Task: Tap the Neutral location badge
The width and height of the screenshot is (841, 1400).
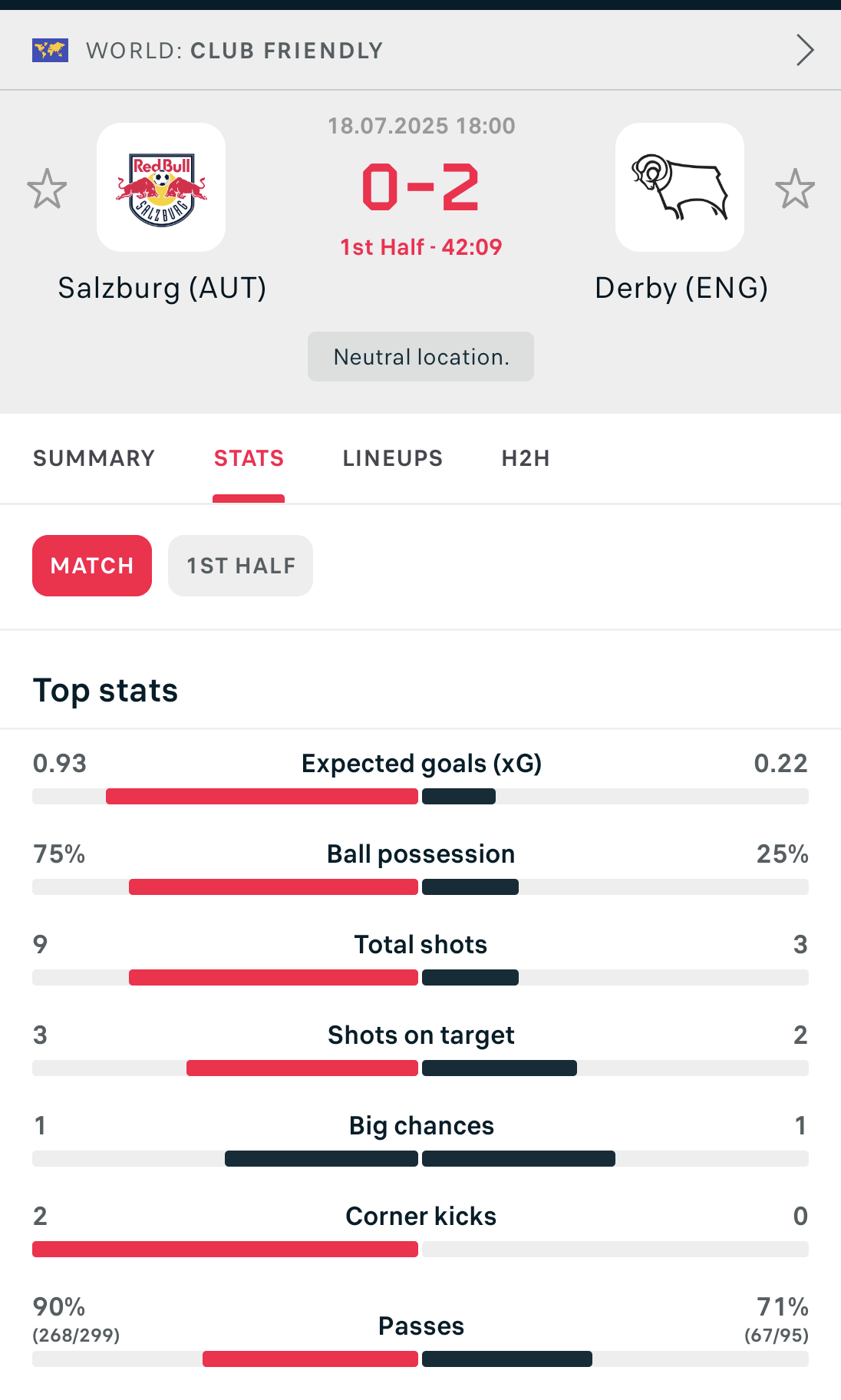Action: 420,357
